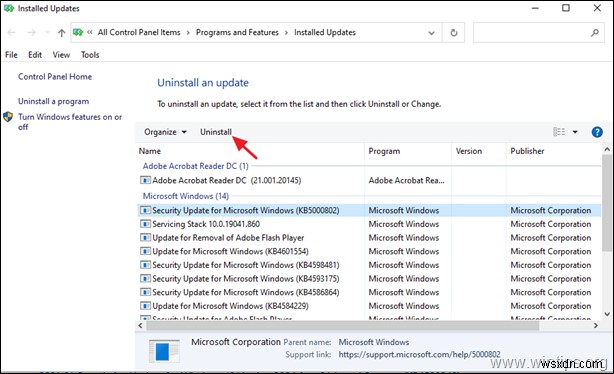
Task: Open Uninstall a program link
Action: click(53, 101)
